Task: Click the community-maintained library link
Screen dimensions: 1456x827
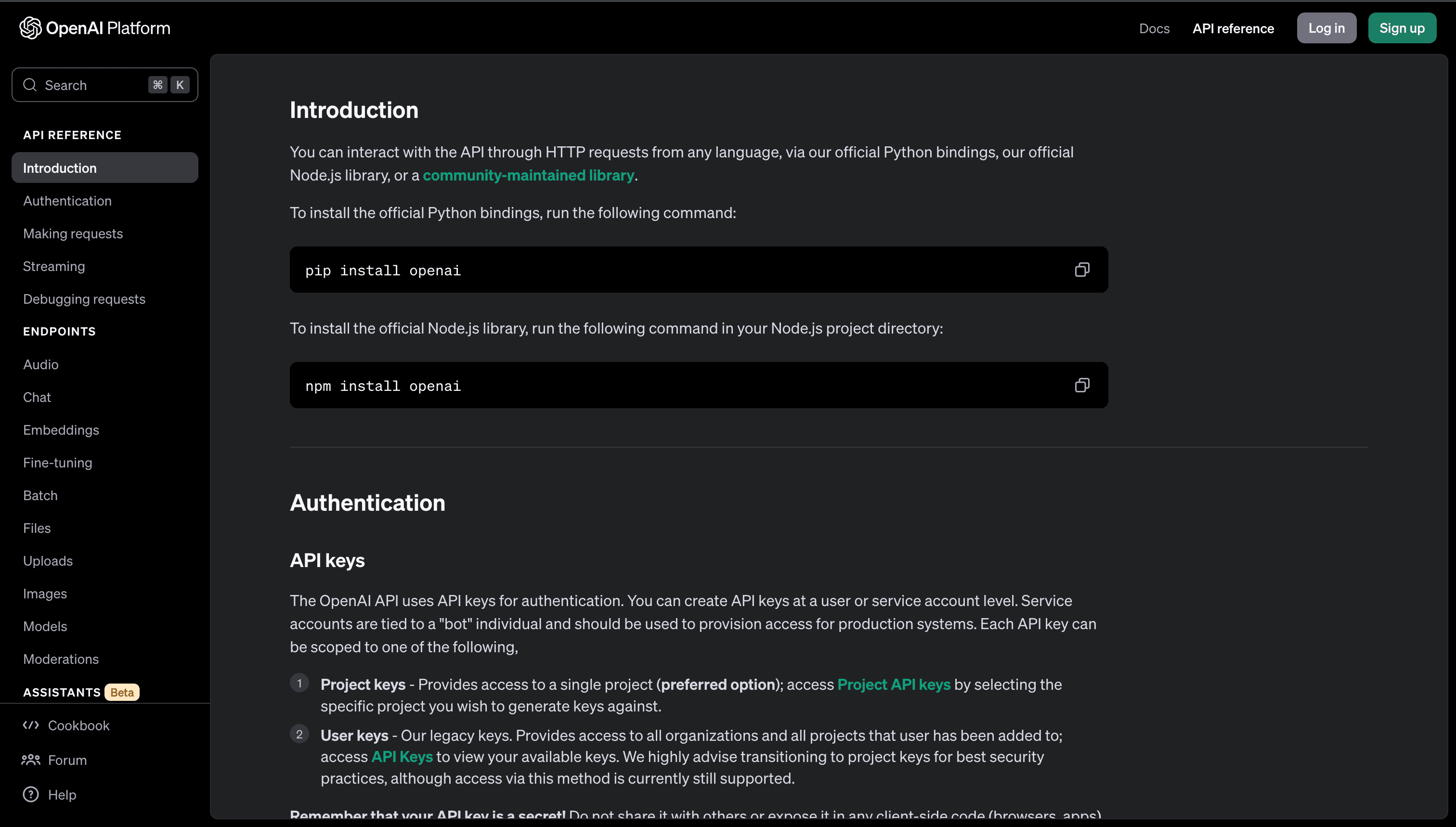Action: 528,175
